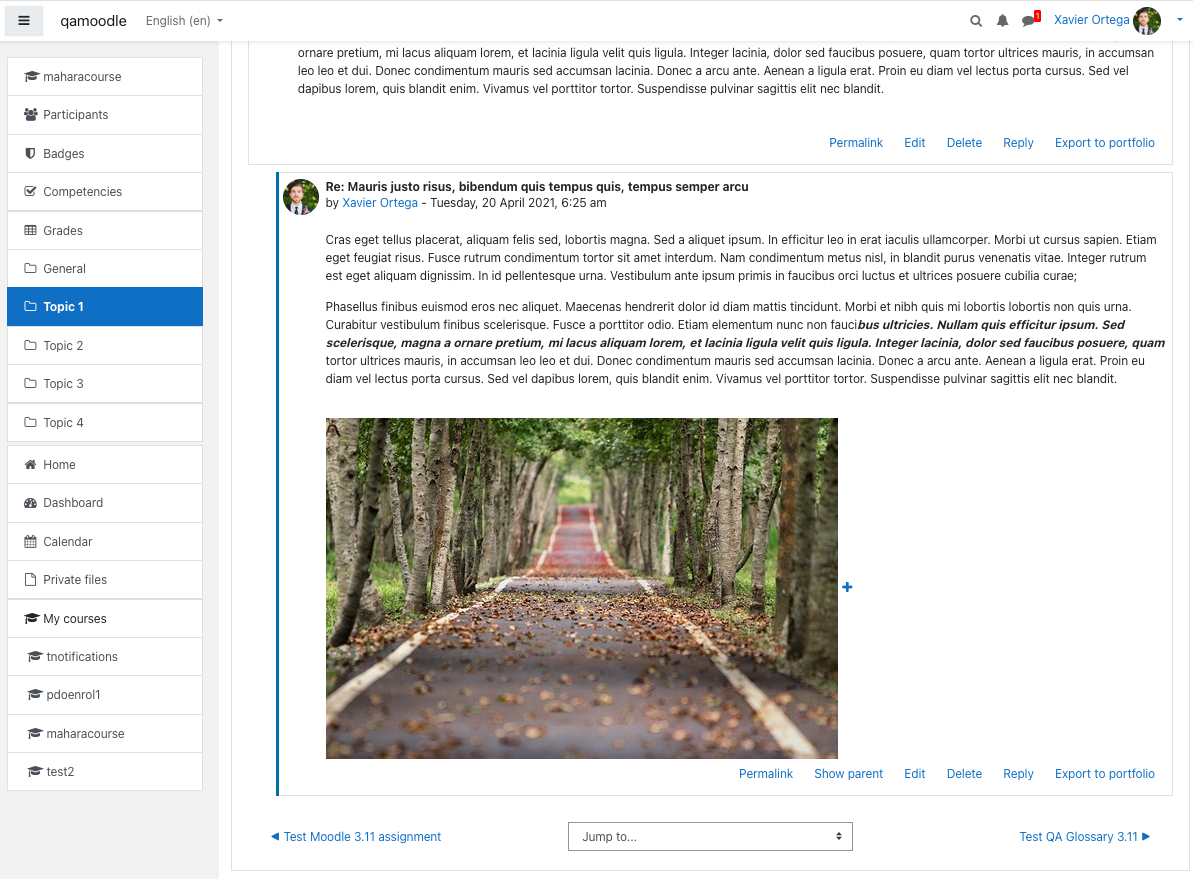This screenshot has width=1193, height=879.
Task: Go to previous activity Test Moodle 3.11 assignment
Action: click(356, 836)
